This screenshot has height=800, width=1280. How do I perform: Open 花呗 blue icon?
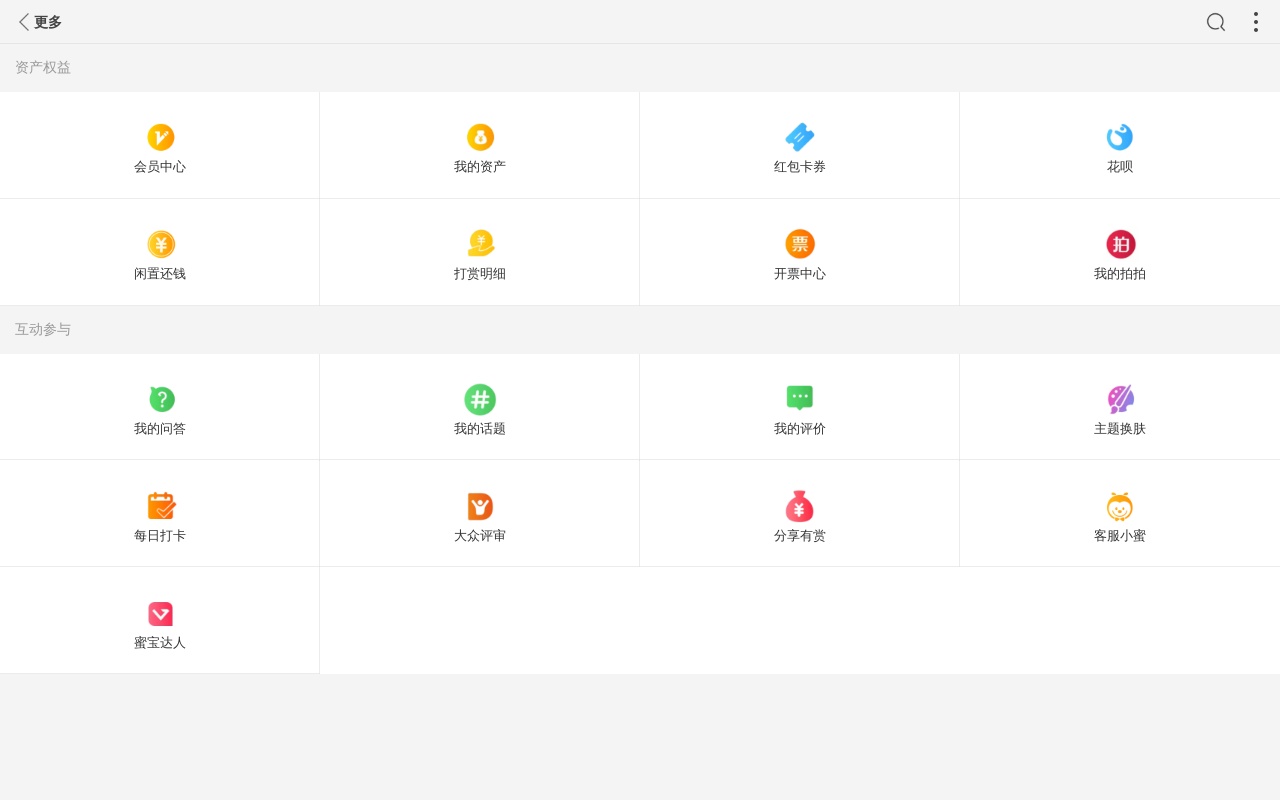(x=1120, y=137)
